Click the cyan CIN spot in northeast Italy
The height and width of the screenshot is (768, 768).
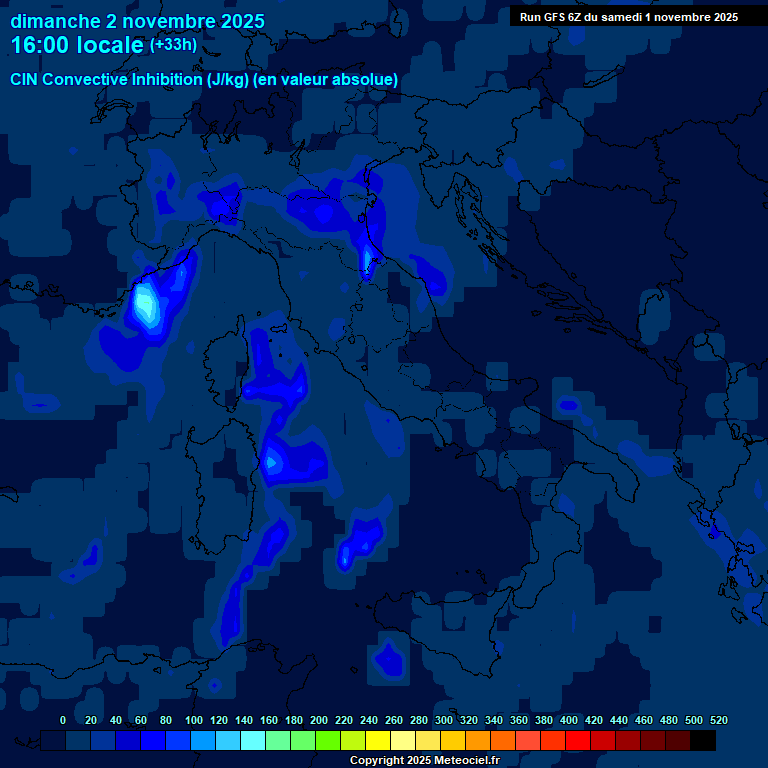367,260
